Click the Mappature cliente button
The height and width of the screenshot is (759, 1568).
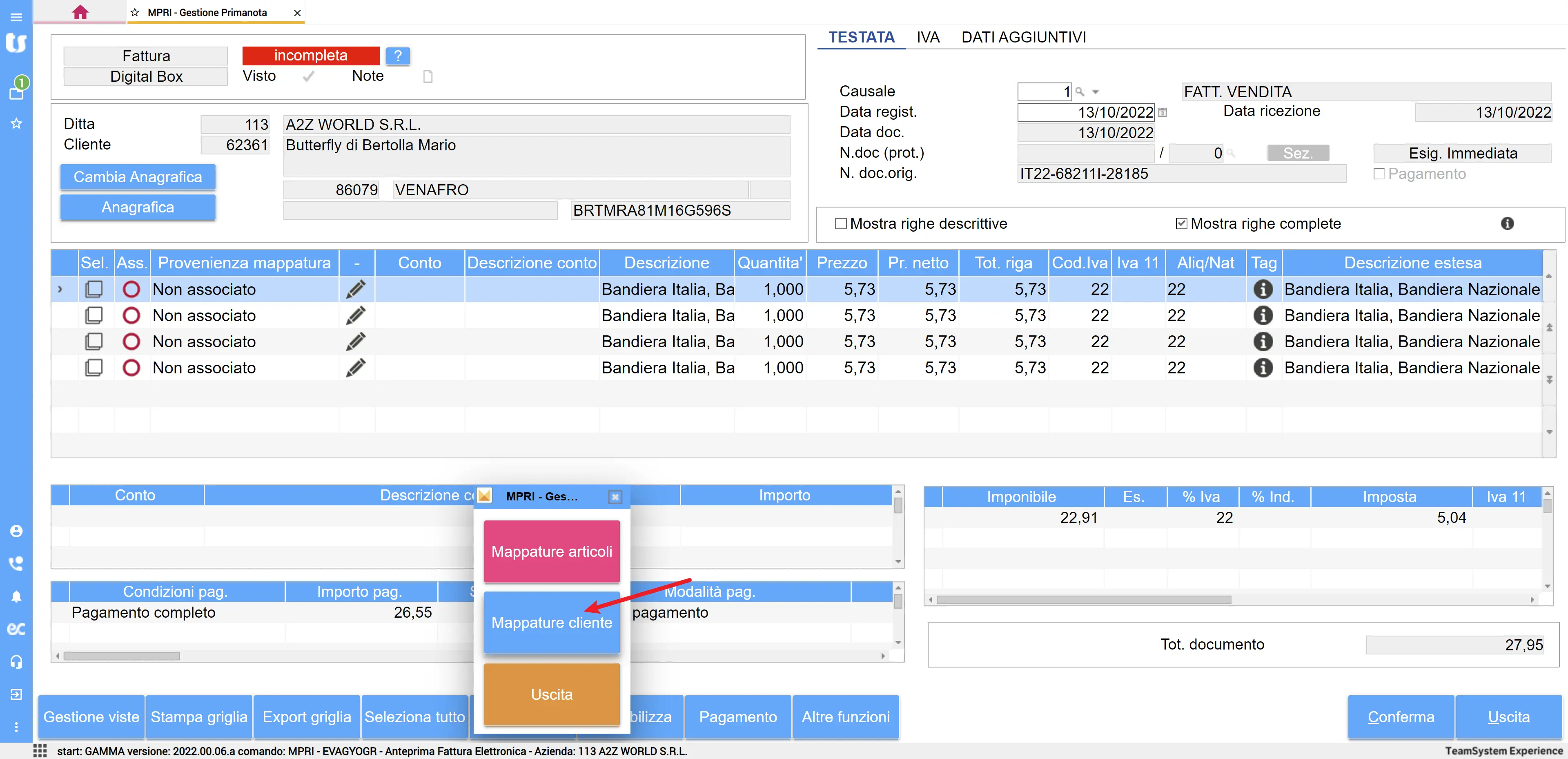(552, 623)
